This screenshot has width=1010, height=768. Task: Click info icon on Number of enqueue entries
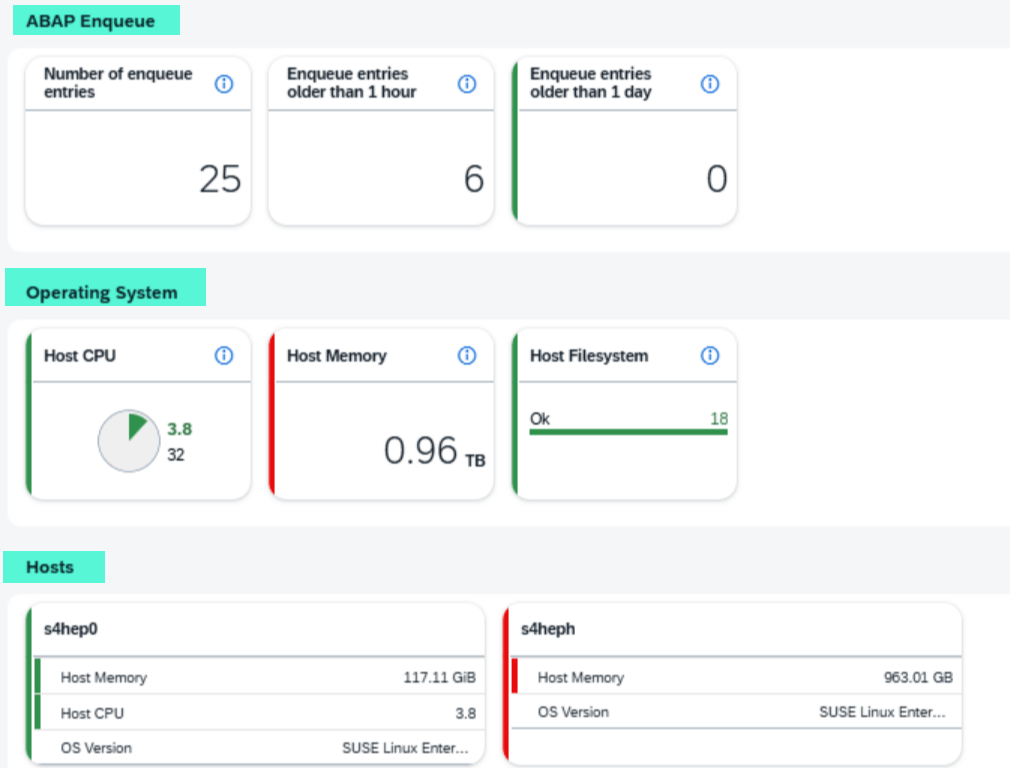point(224,84)
